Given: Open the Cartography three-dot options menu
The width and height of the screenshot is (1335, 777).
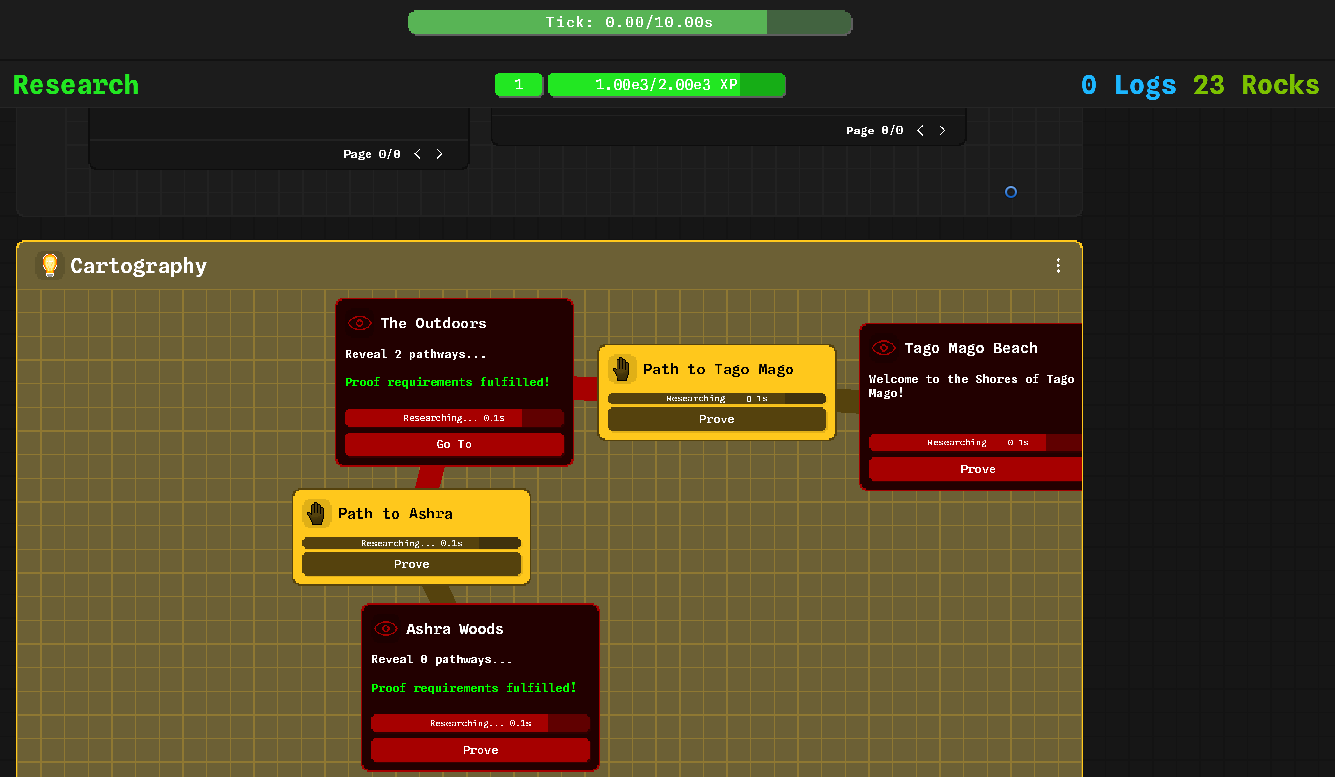Looking at the screenshot, I should coord(1058,266).
